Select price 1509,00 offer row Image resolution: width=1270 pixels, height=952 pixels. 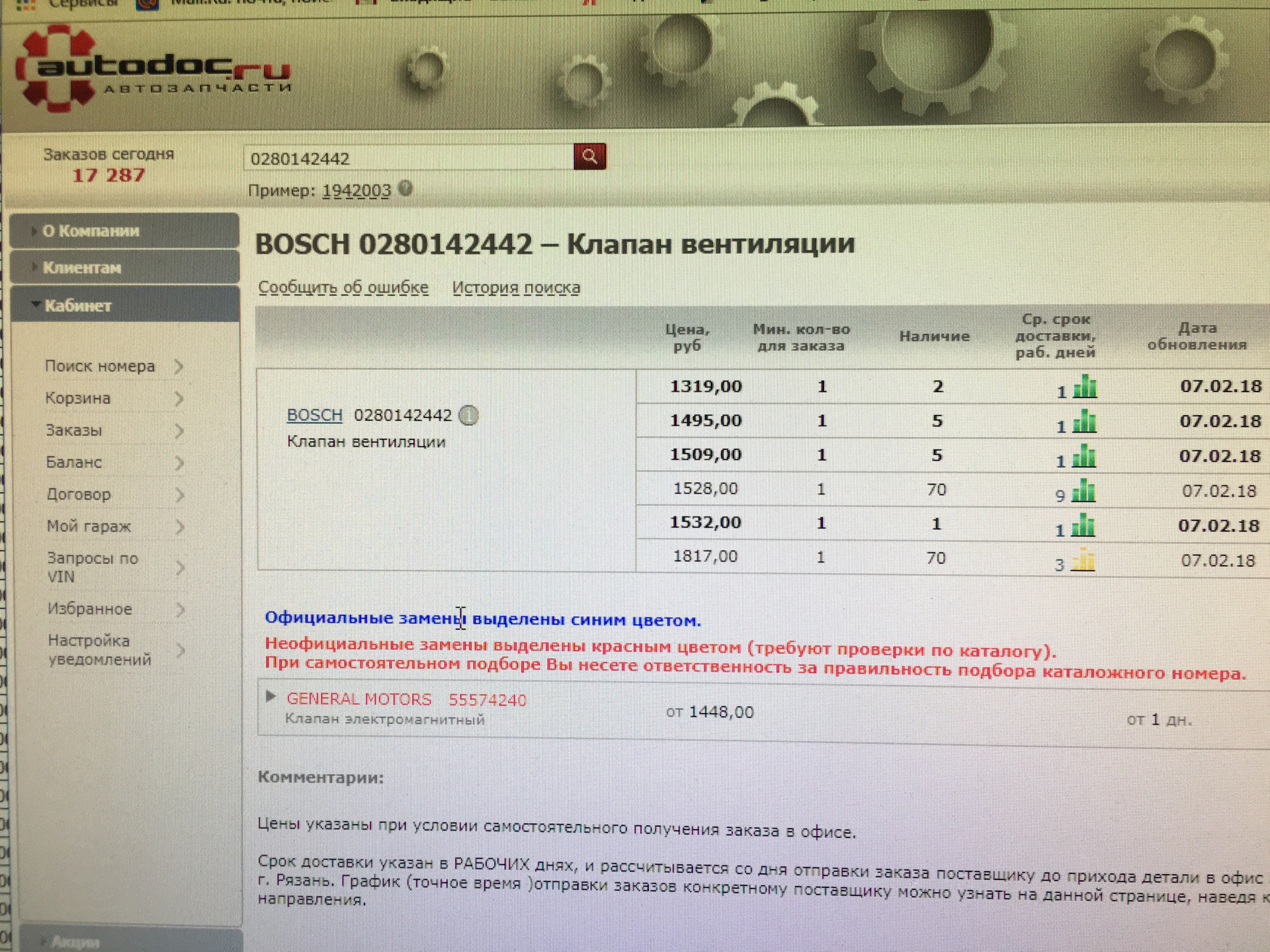[952, 455]
